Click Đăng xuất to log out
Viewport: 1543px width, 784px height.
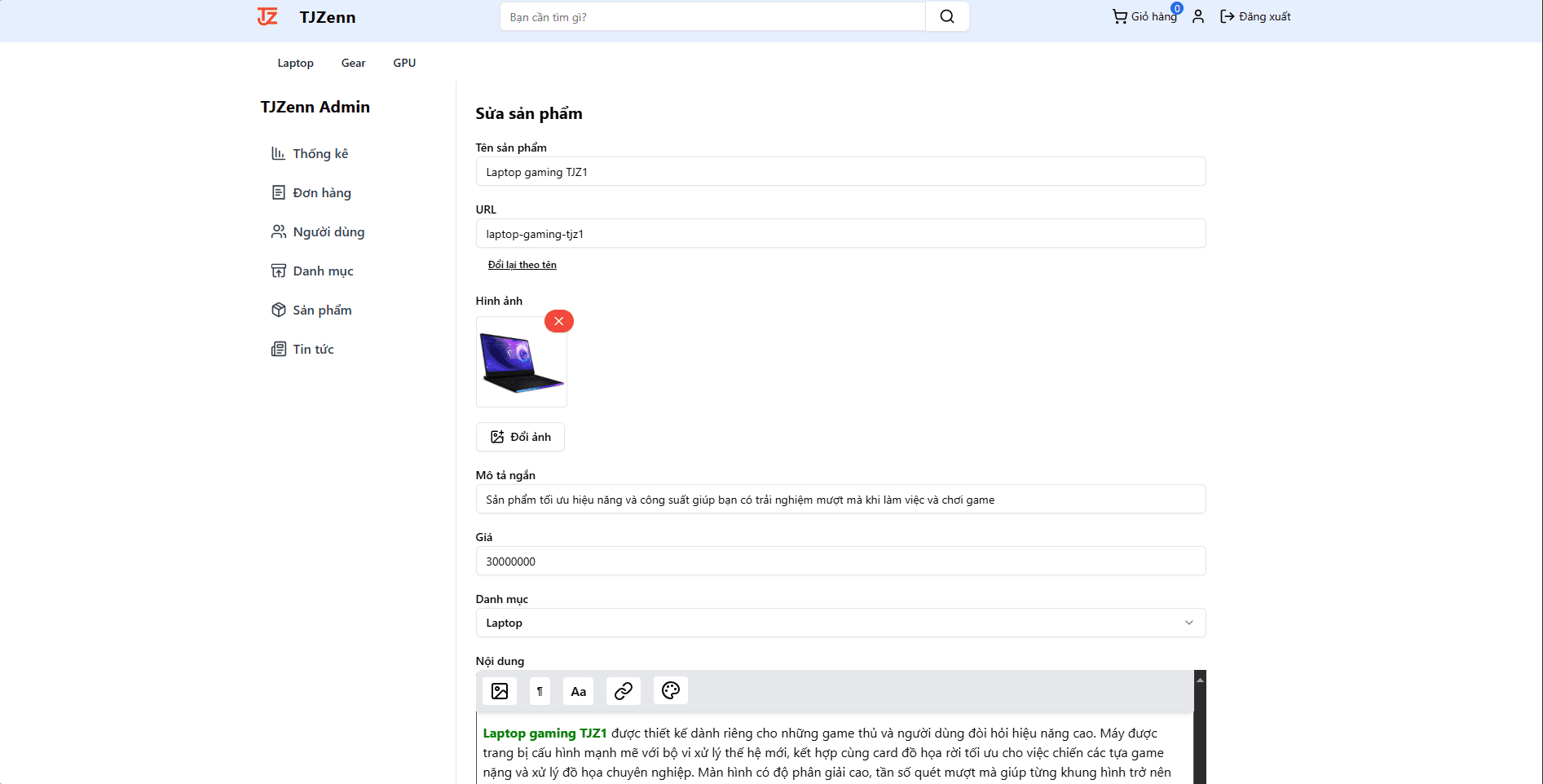point(1255,16)
